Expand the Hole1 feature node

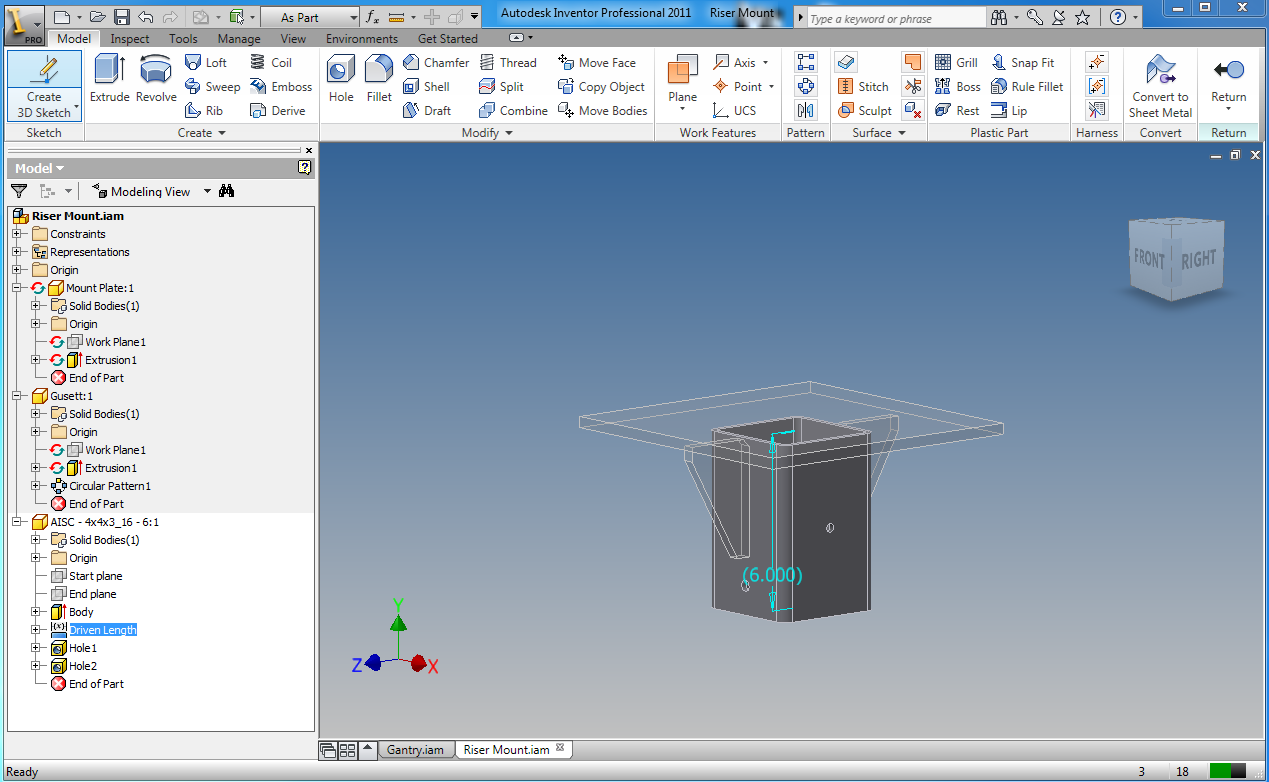click(36, 648)
